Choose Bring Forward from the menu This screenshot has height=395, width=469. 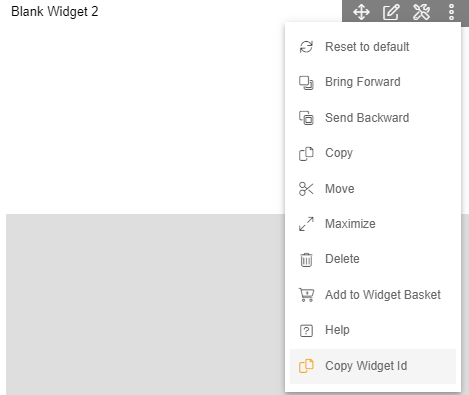(x=373, y=82)
